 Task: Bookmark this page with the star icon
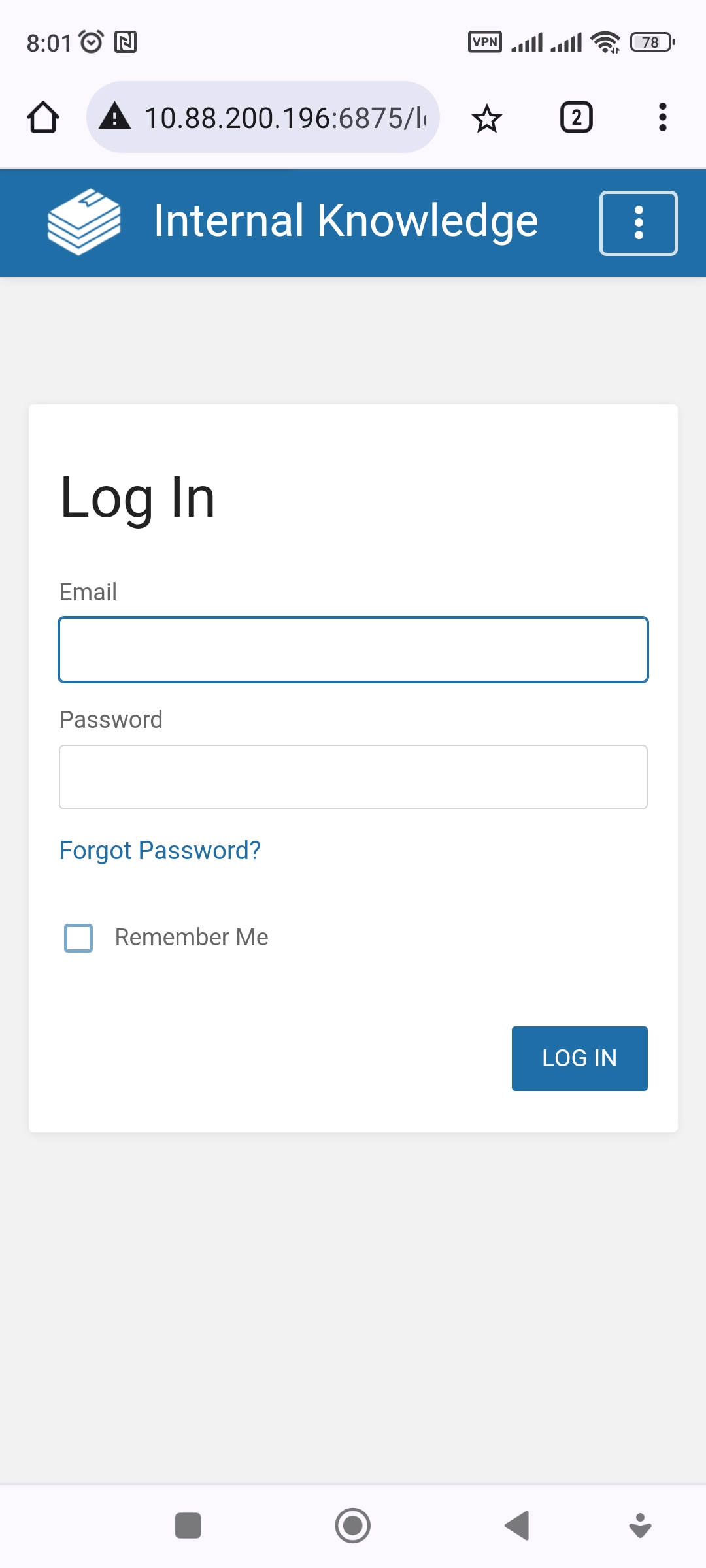(x=486, y=118)
